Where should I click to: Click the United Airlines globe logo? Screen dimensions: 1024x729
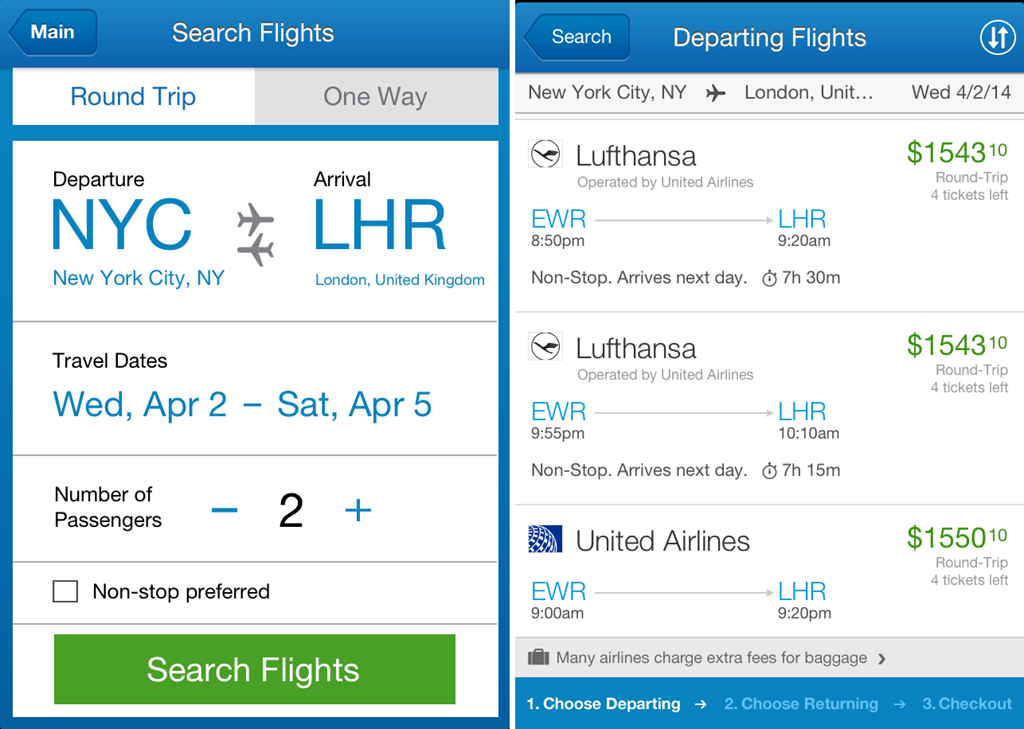click(x=545, y=539)
